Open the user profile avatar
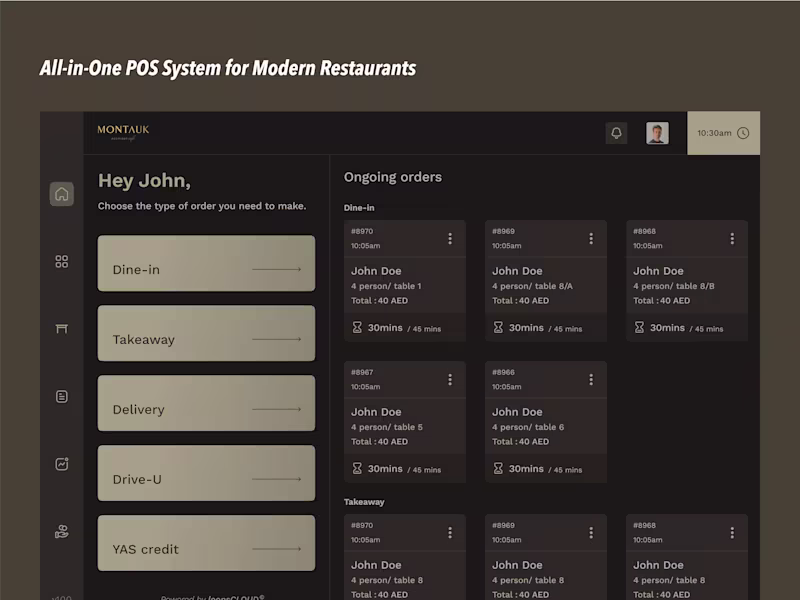This screenshot has height=600, width=800. point(657,133)
